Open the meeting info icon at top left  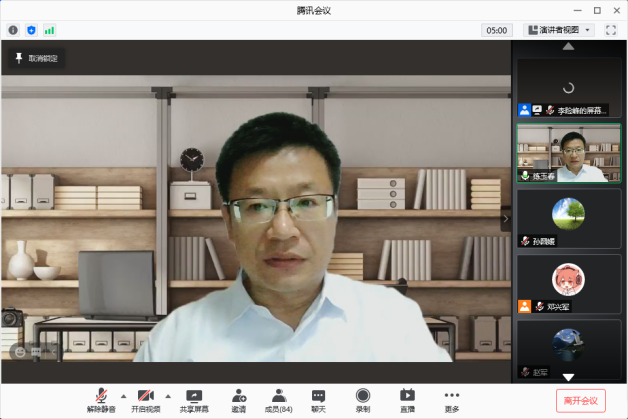[x=13, y=30]
